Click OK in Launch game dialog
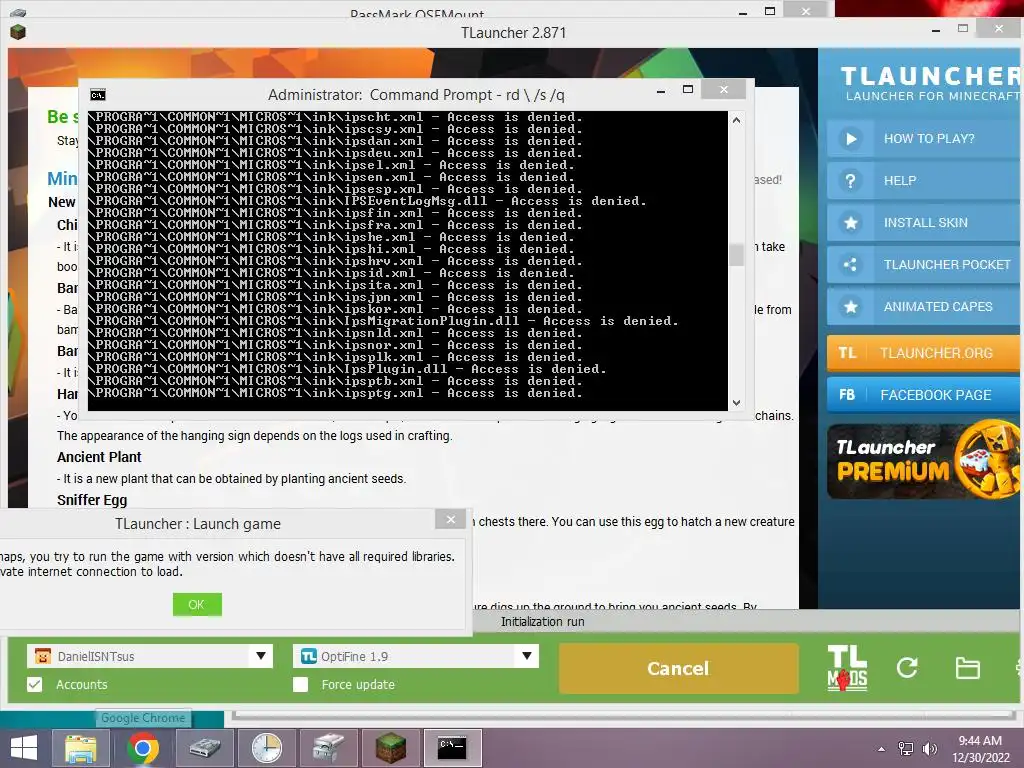This screenshot has height=768, width=1024. (197, 604)
